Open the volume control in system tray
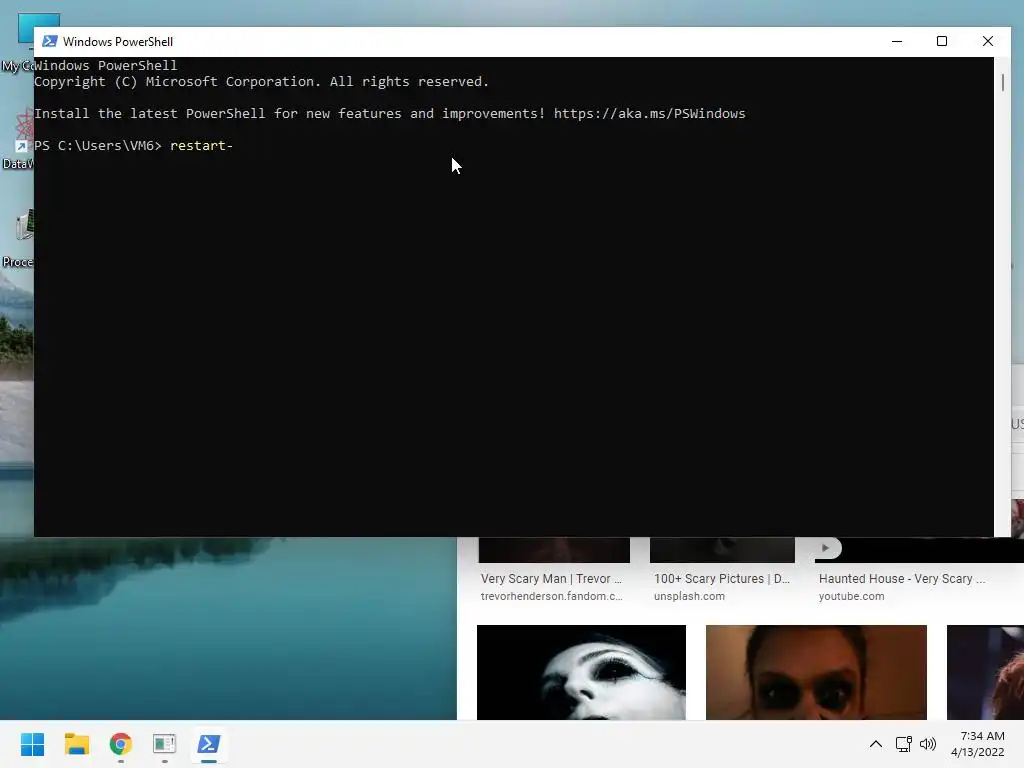 click(927, 744)
